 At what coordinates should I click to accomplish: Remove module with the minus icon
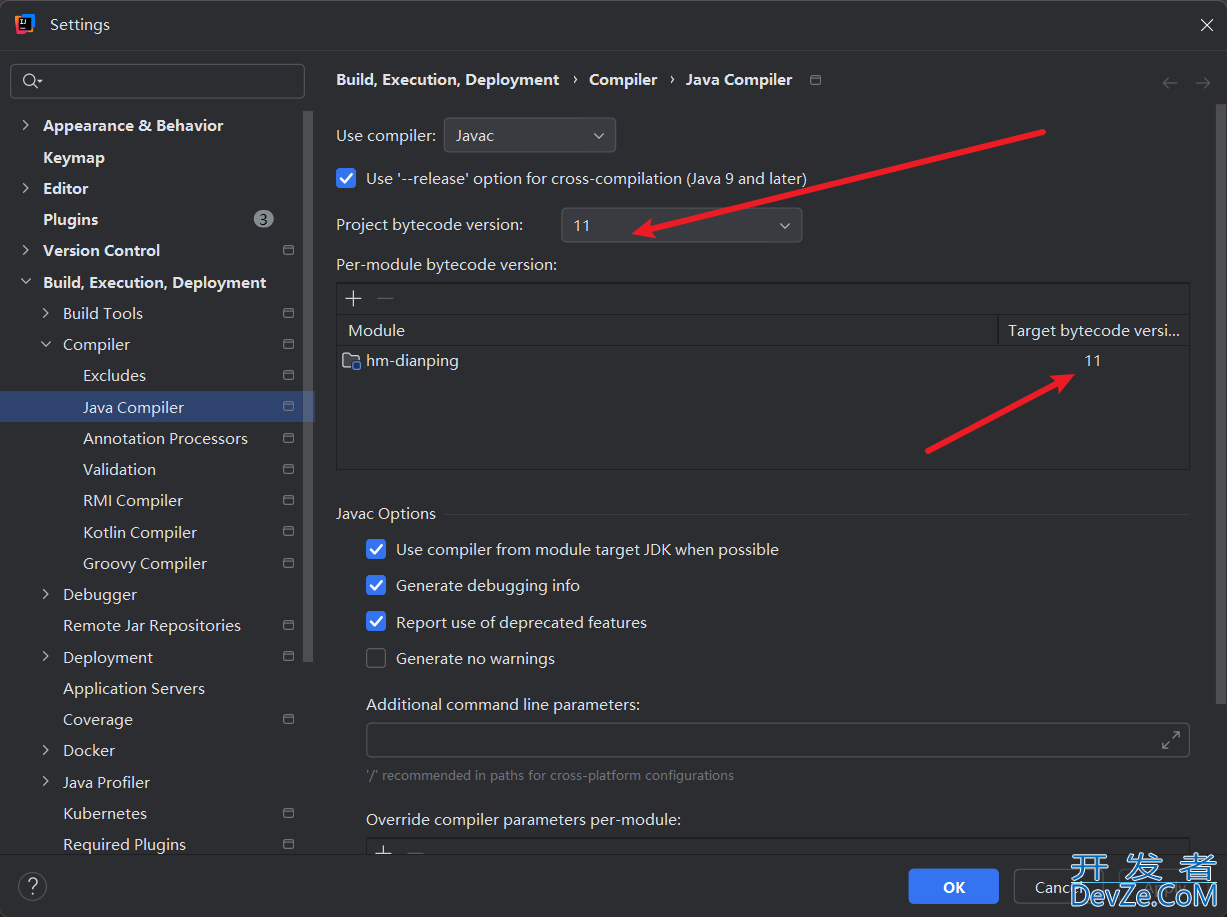385,298
